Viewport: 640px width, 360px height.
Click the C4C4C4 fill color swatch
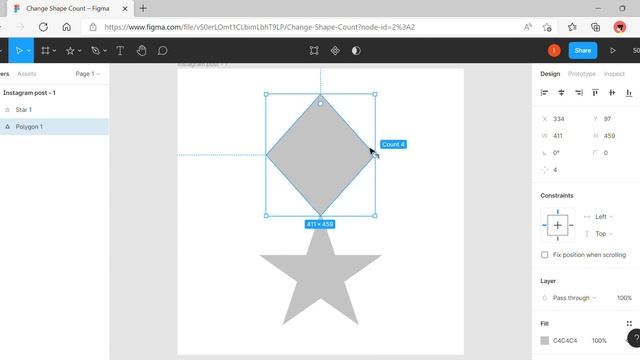click(x=544, y=340)
